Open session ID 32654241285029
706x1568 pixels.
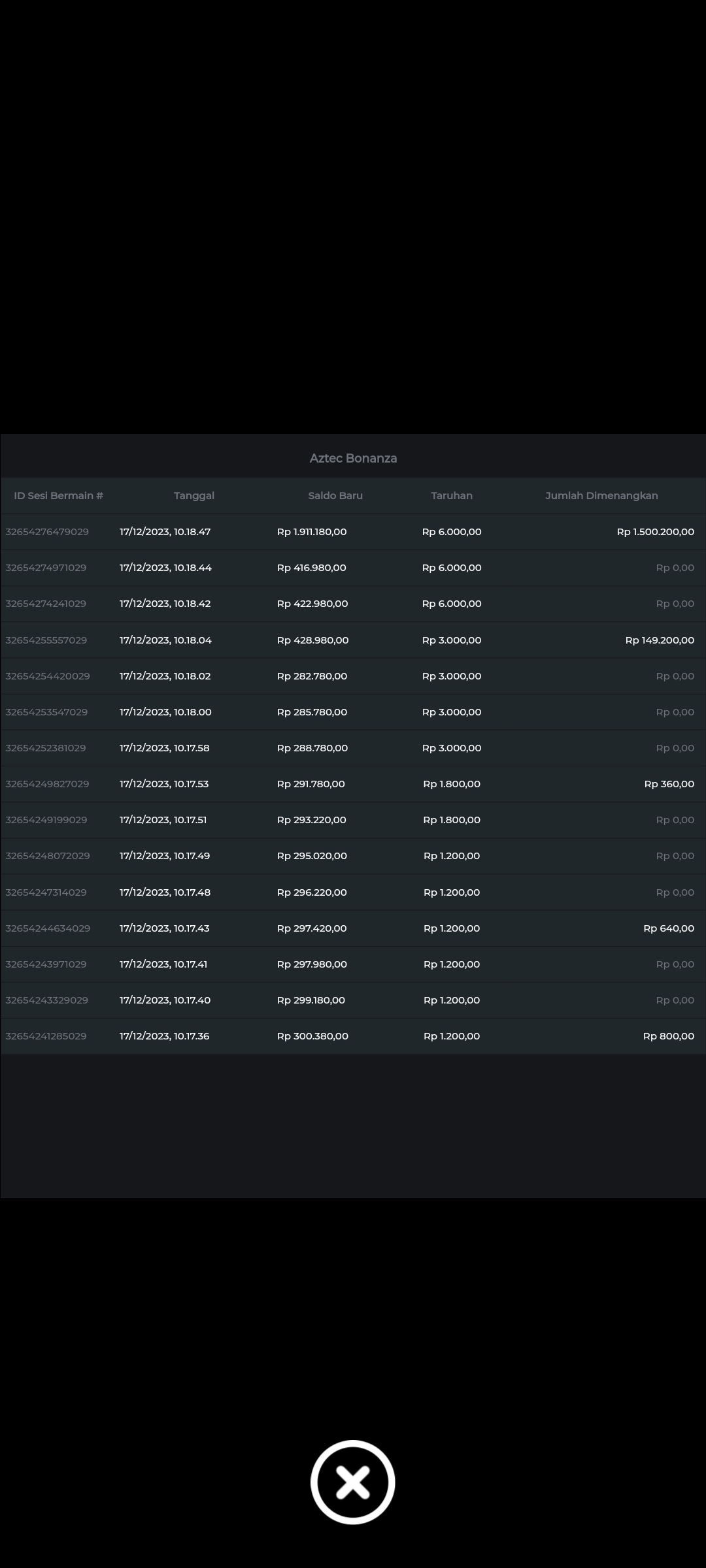(x=46, y=1036)
